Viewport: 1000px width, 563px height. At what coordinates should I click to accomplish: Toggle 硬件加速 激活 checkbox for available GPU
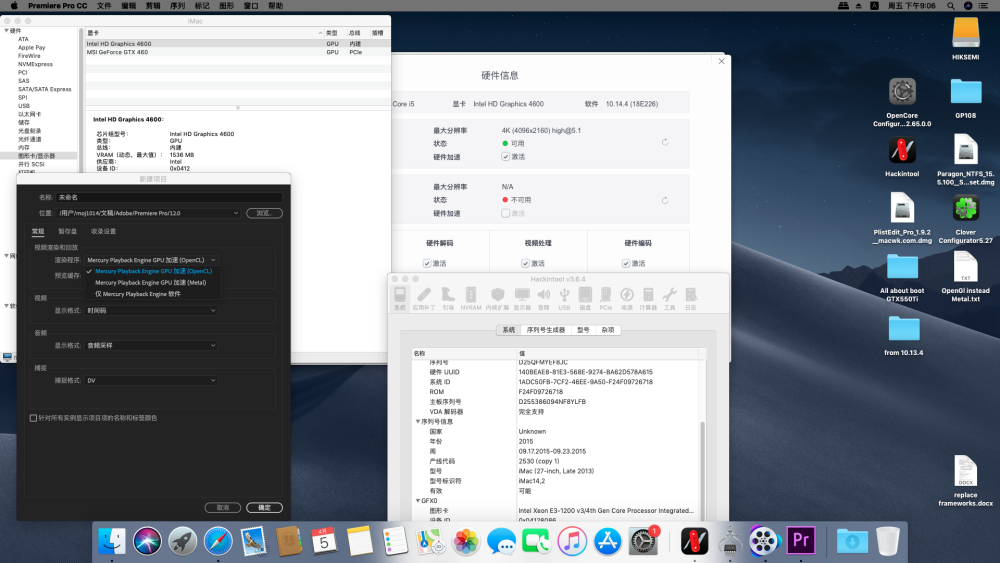(506, 157)
